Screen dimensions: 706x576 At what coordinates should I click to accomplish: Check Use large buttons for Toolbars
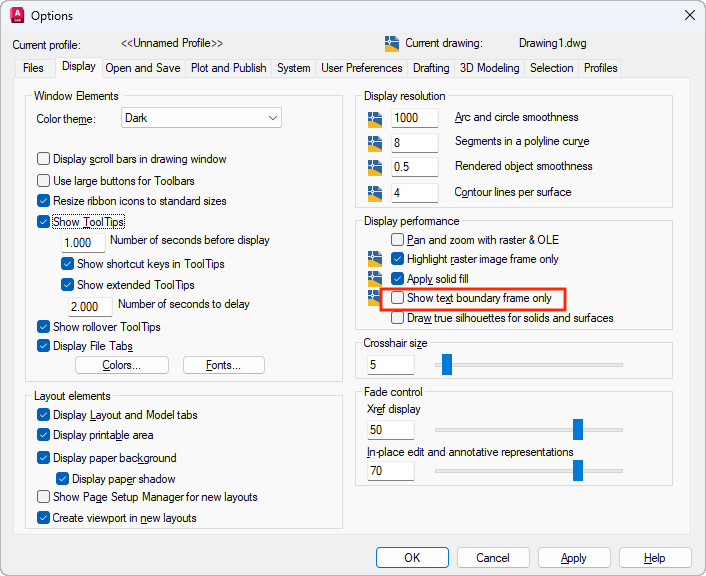pos(43,181)
